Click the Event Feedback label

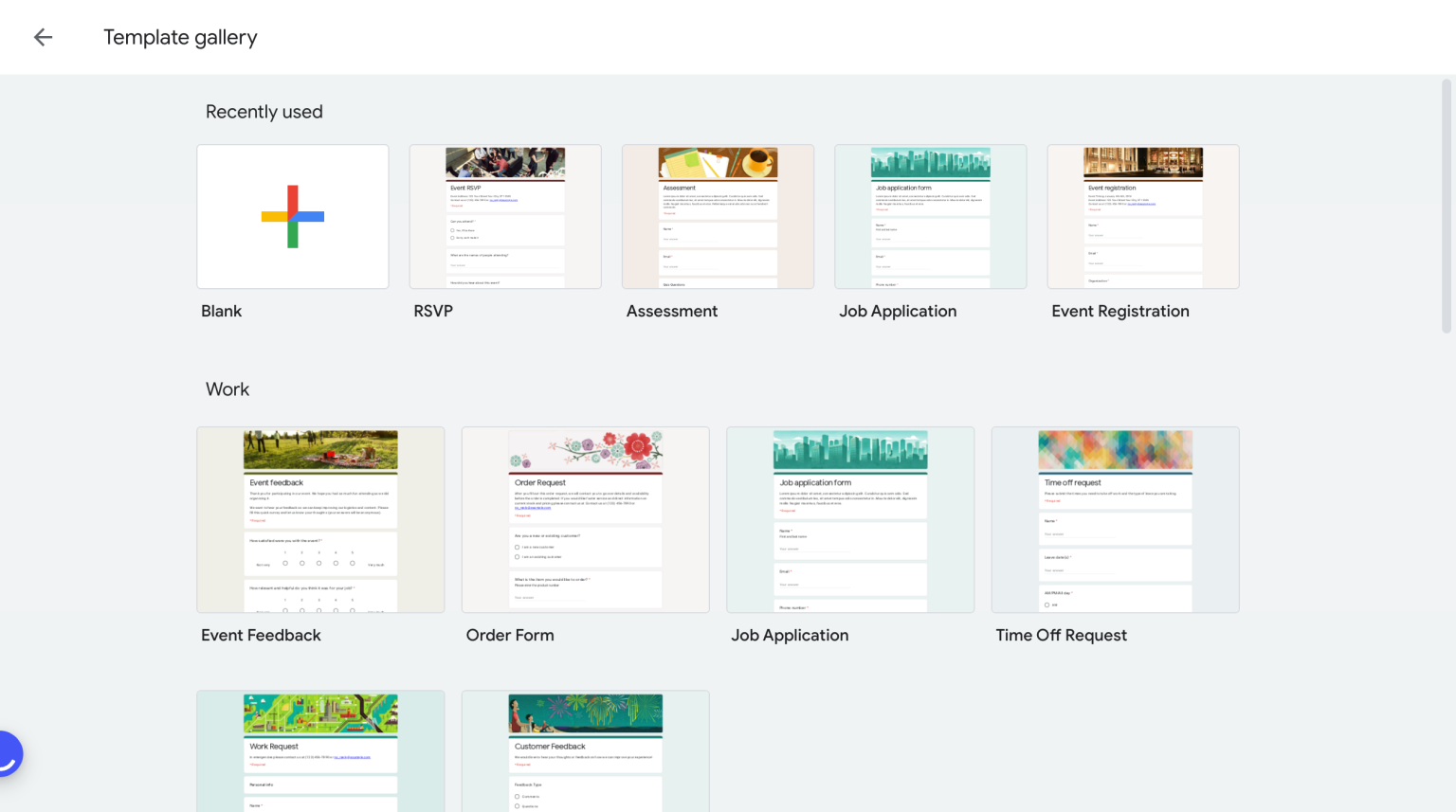[x=261, y=635]
